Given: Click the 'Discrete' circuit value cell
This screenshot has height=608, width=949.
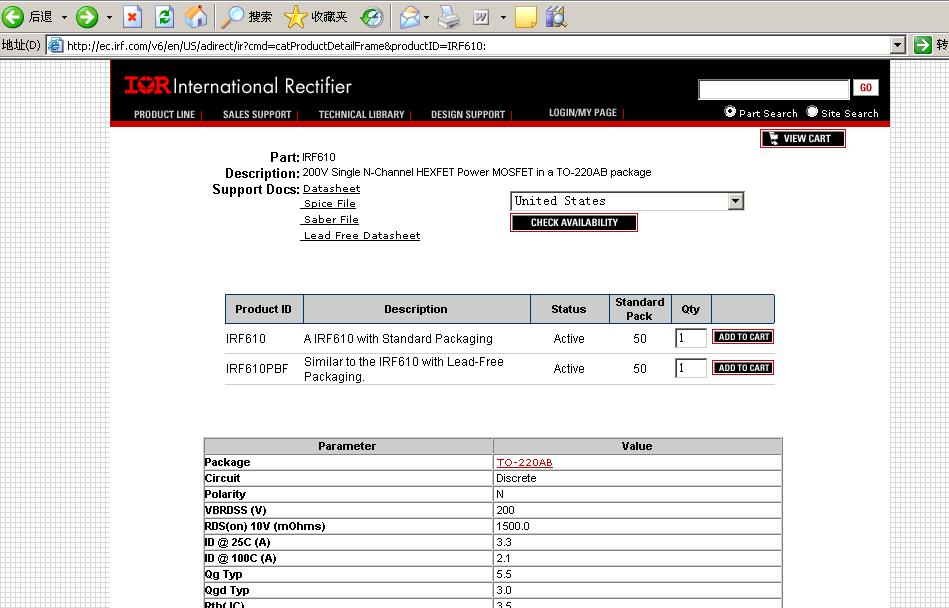Looking at the screenshot, I should click(637, 478).
